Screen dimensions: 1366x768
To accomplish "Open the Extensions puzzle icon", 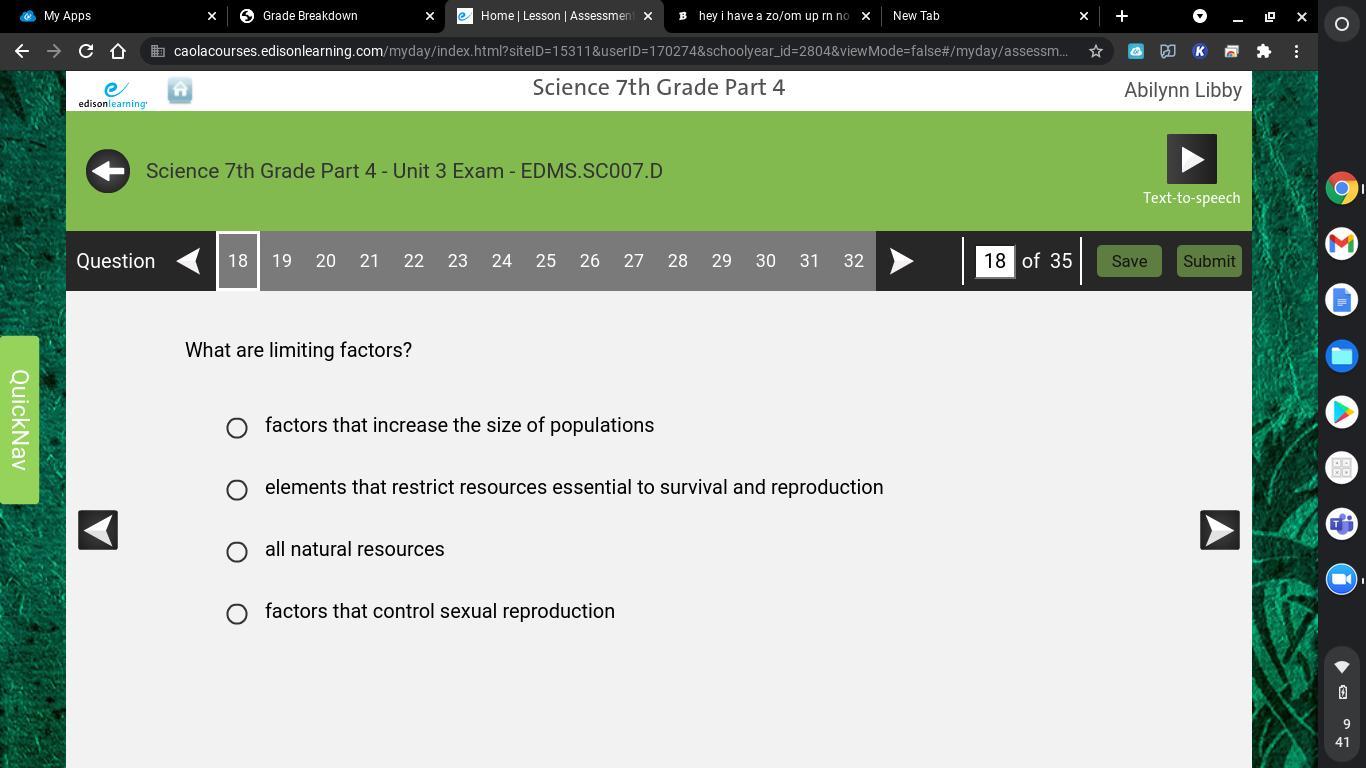I will click(x=1264, y=51).
